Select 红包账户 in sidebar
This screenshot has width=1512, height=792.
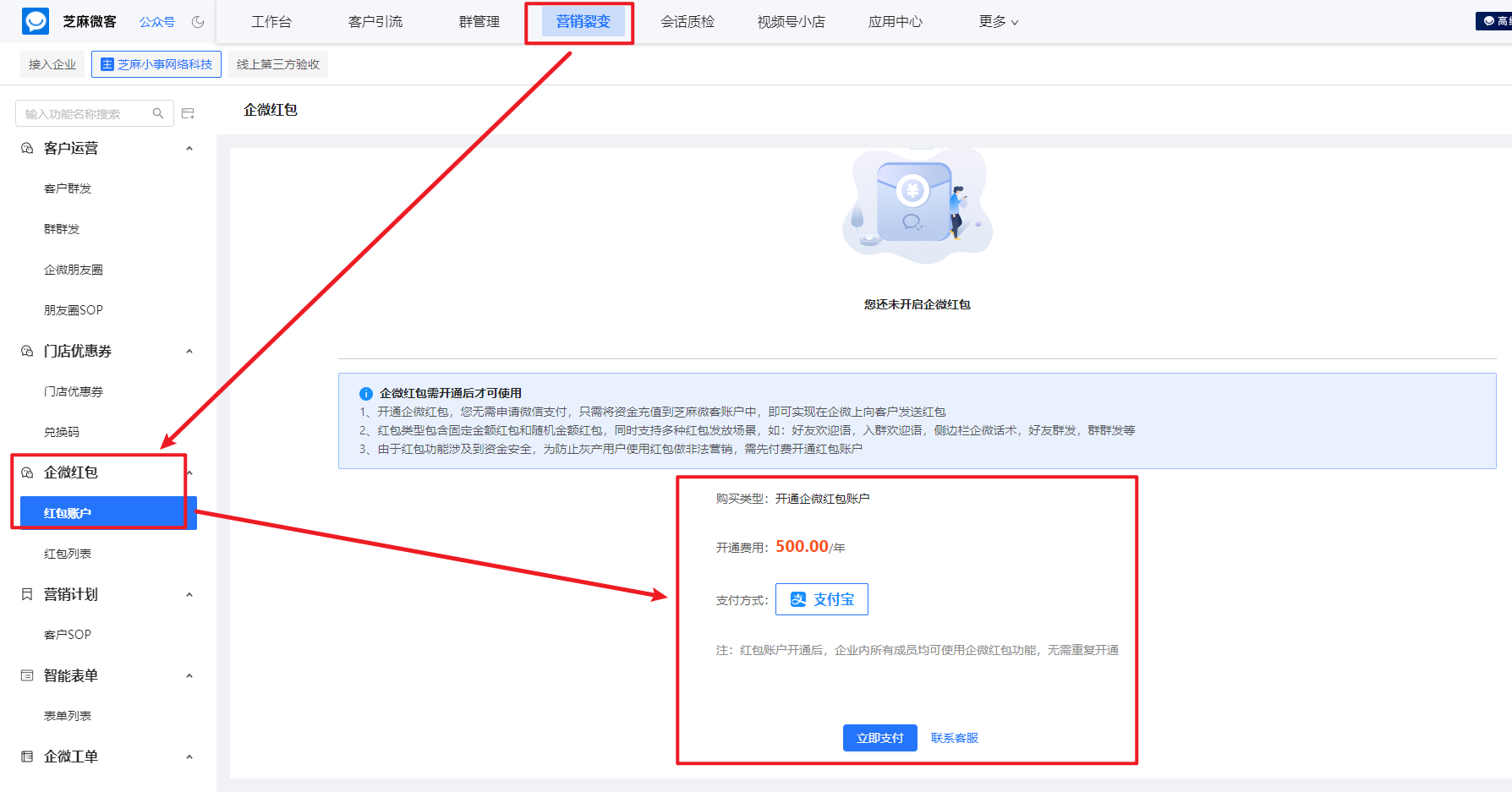(x=108, y=513)
